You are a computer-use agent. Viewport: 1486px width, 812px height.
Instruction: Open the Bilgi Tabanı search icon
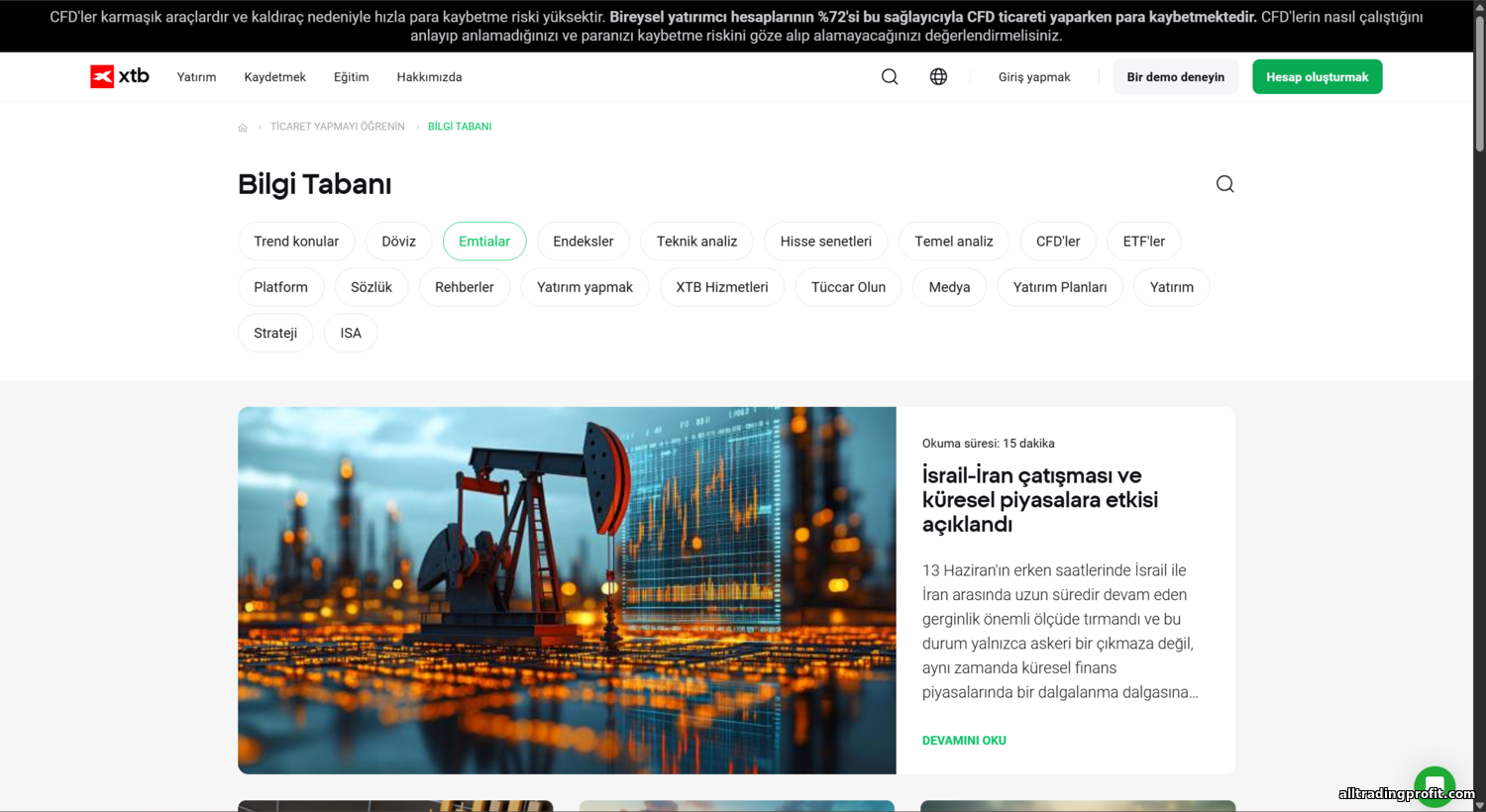(x=1224, y=184)
